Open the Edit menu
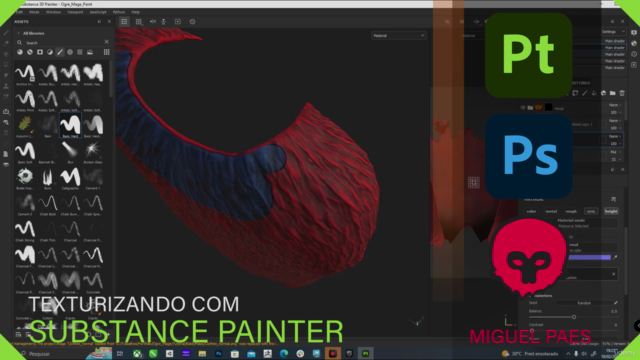This screenshot has width=640, height=360. pos(20,12)
